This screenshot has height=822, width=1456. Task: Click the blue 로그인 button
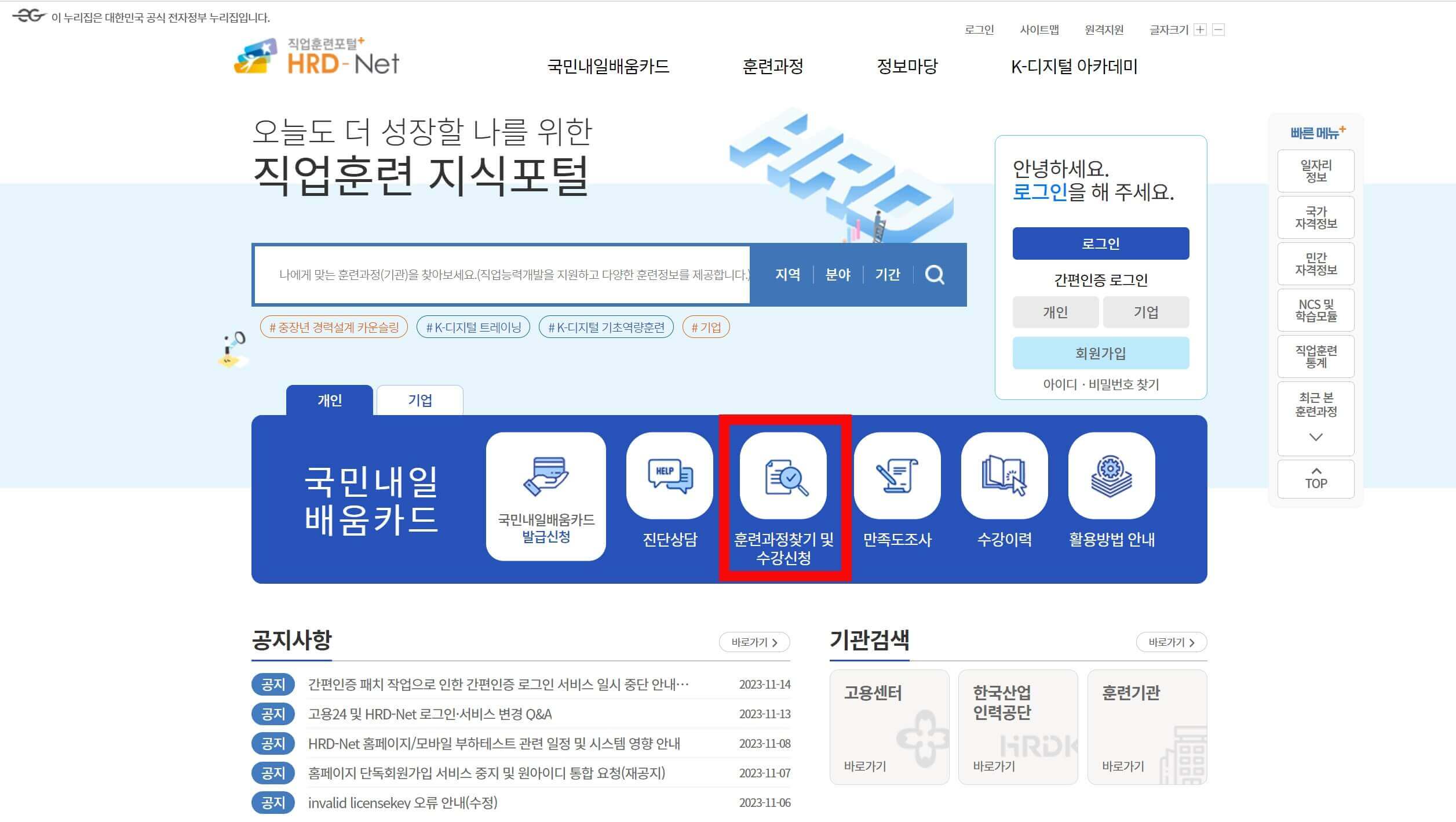click(1100, 243)
